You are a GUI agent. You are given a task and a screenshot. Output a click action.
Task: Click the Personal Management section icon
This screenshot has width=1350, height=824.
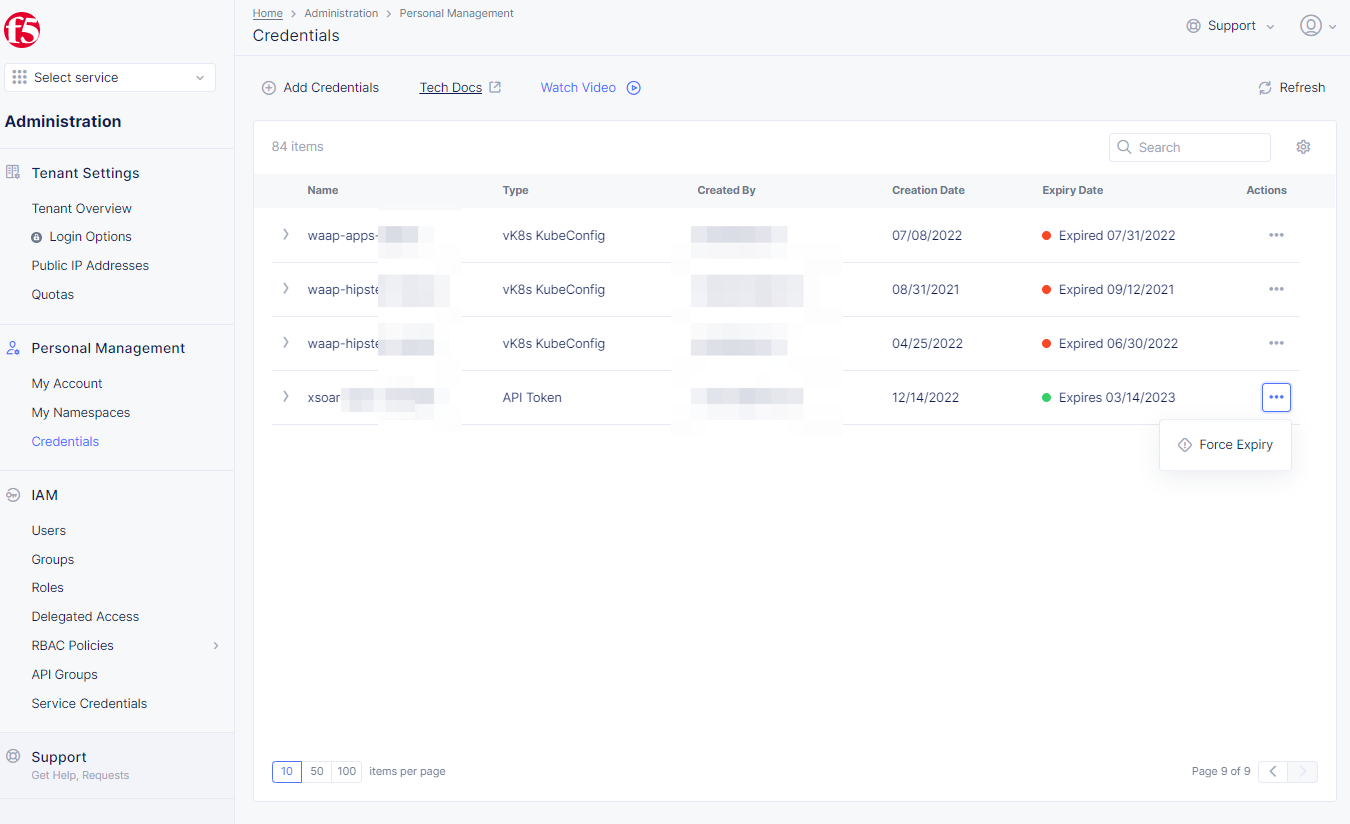tap(12, 347)
